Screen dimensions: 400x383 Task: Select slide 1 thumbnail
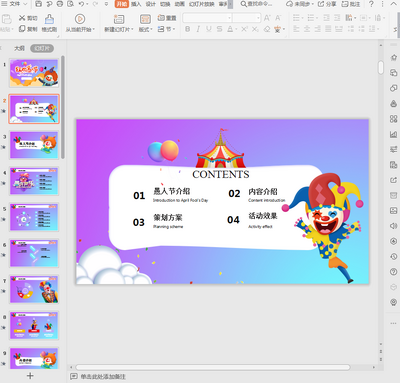coord(34,73)
